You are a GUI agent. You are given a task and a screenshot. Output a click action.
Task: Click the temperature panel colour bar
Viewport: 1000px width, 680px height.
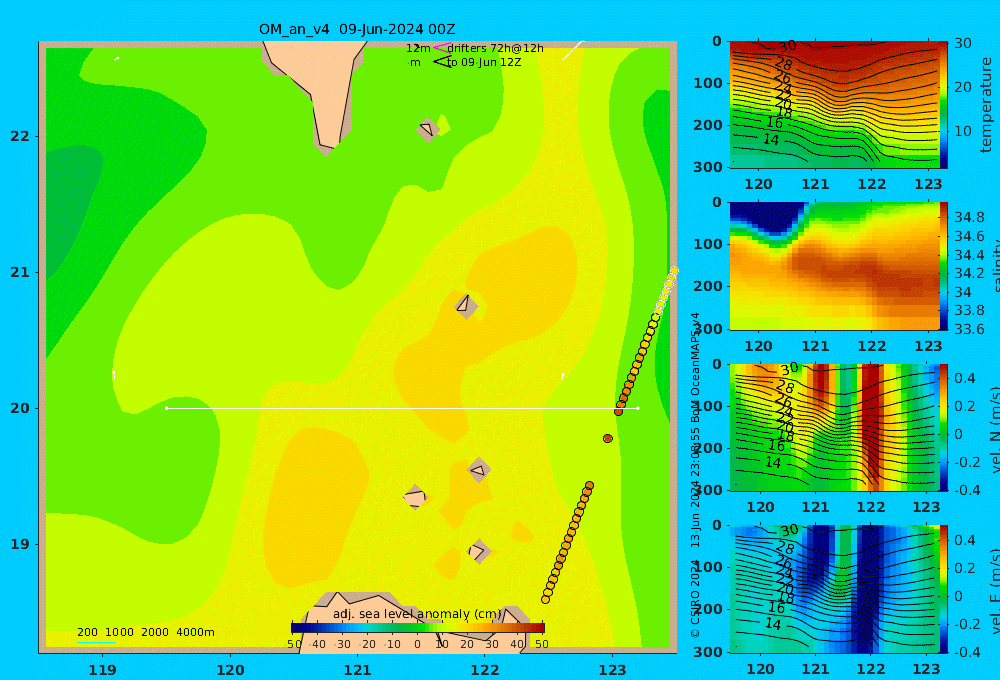[x=943, y=105]
